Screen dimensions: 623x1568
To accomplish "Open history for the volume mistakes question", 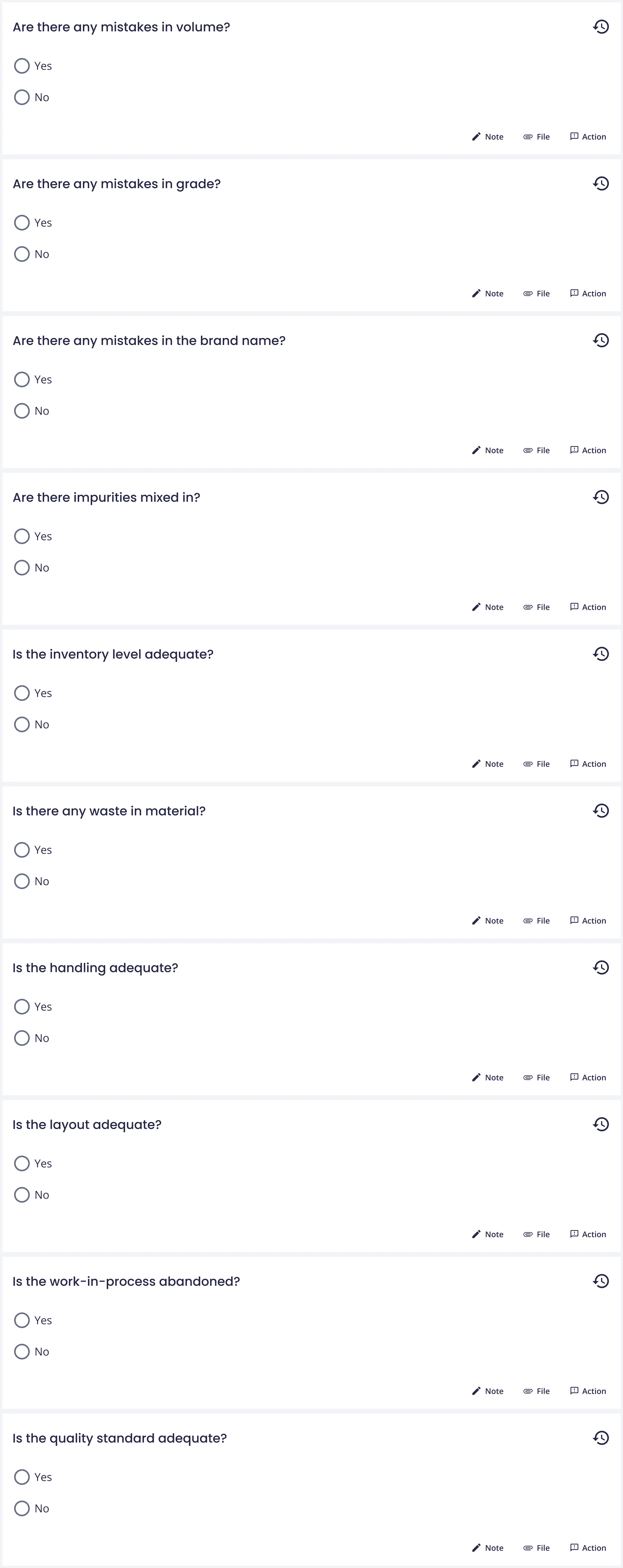I will (600, 27).
